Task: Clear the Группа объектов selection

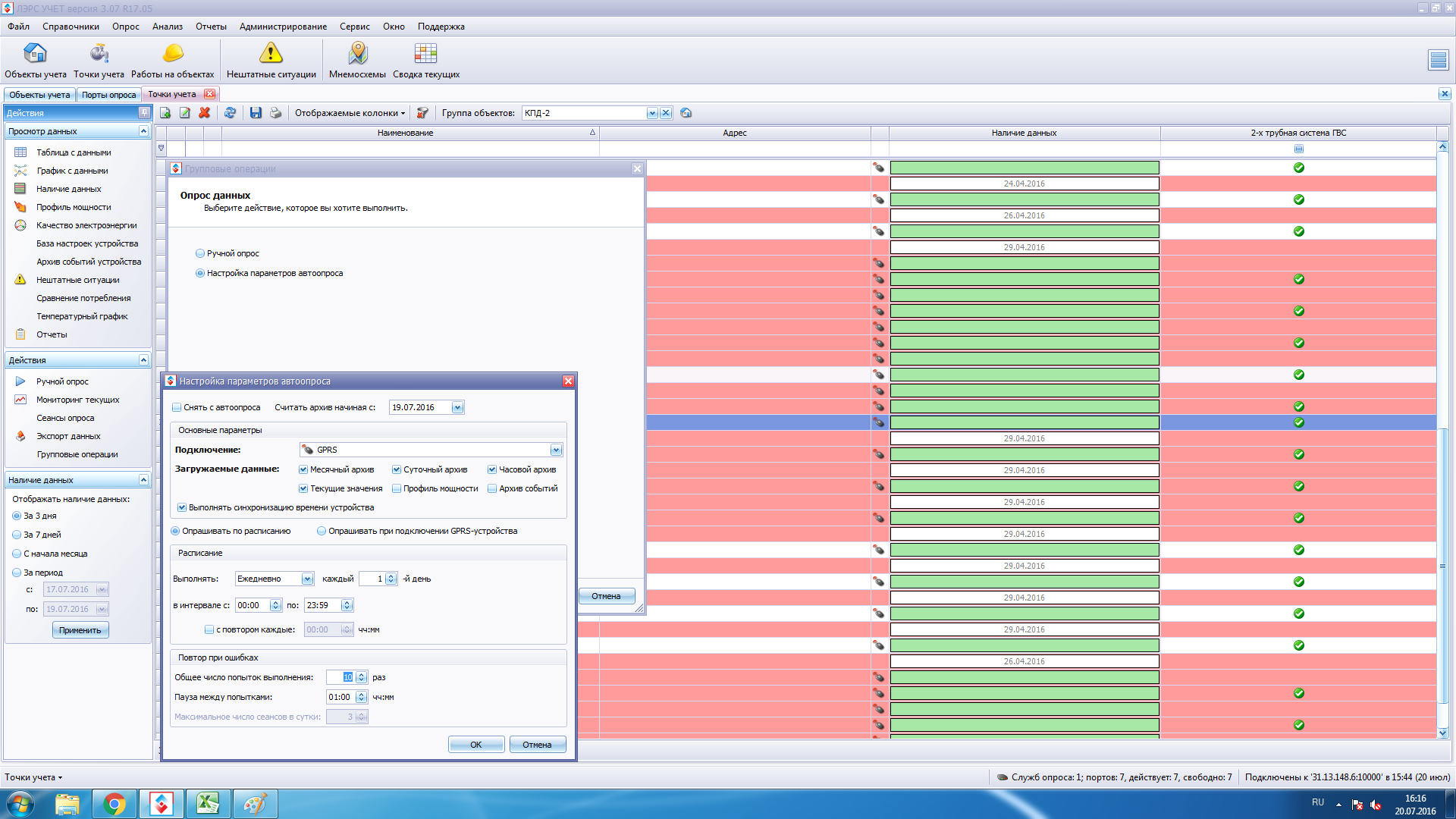Action: click(665, 113)
